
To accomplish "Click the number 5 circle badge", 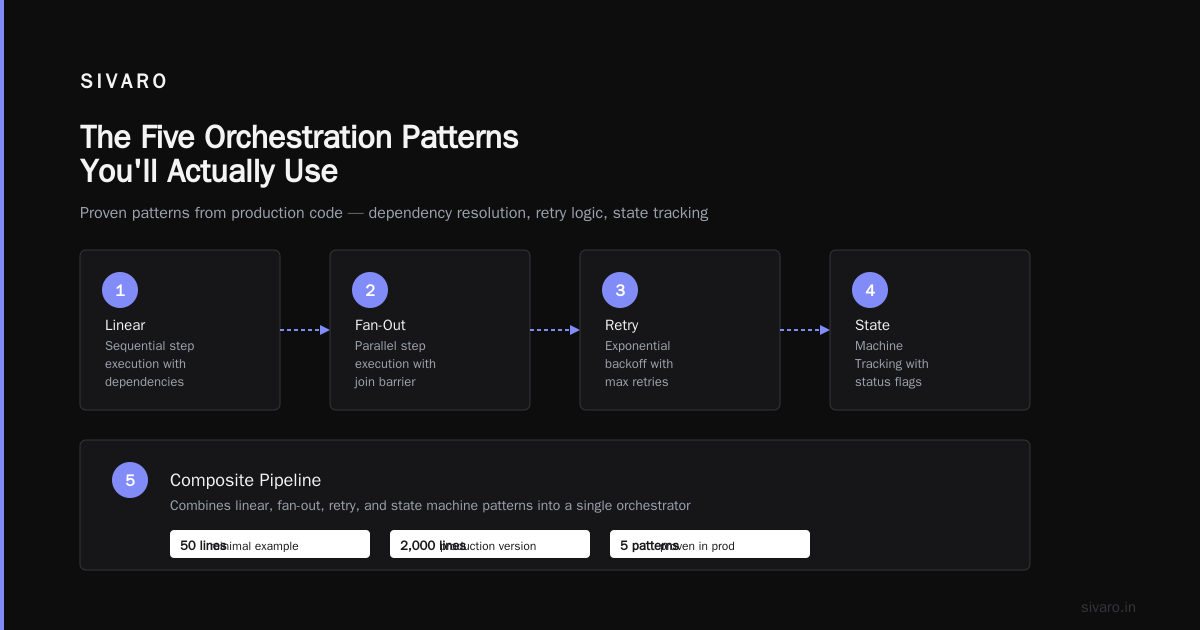I will pos(130,480).
